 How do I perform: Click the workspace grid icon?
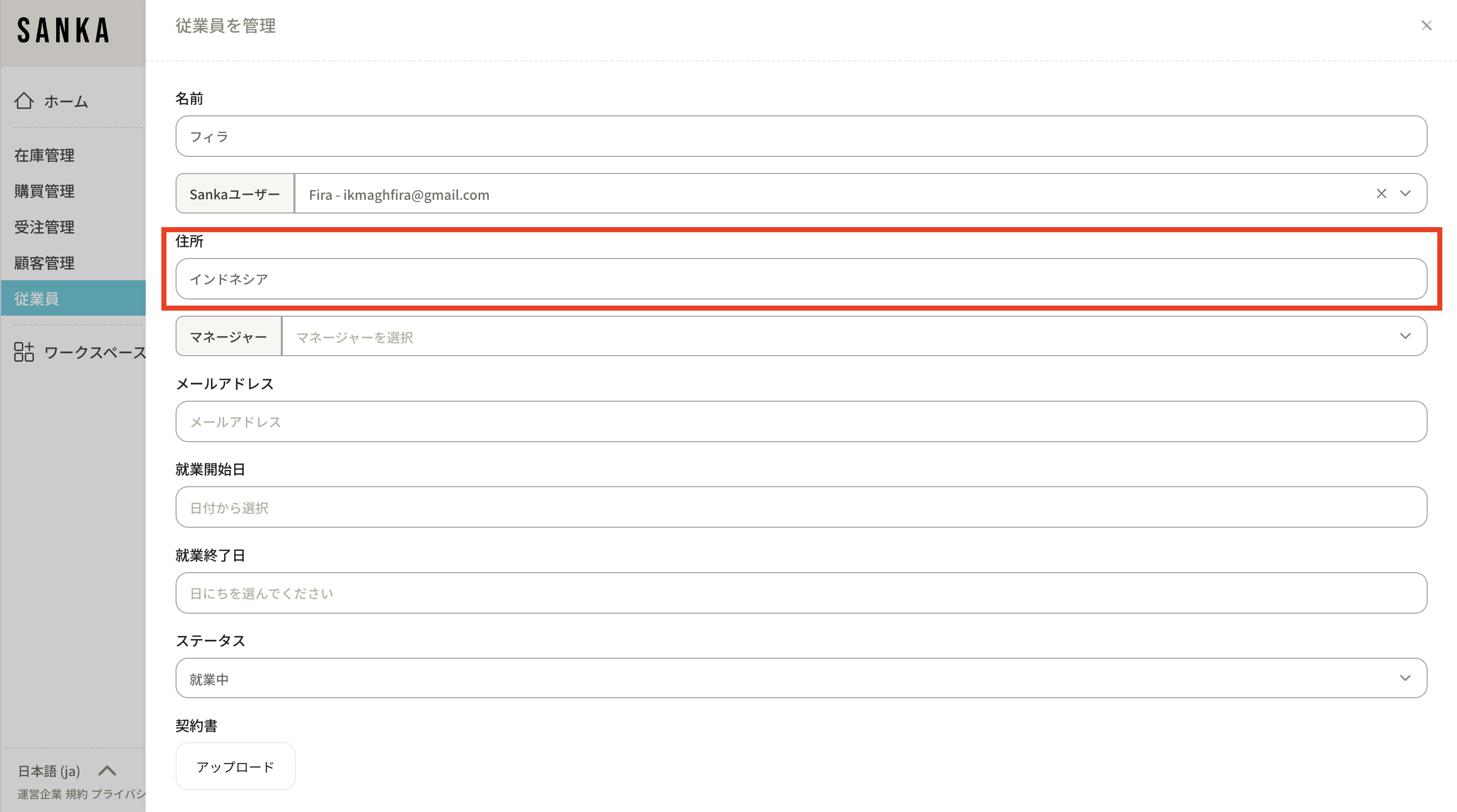[24, 352]
